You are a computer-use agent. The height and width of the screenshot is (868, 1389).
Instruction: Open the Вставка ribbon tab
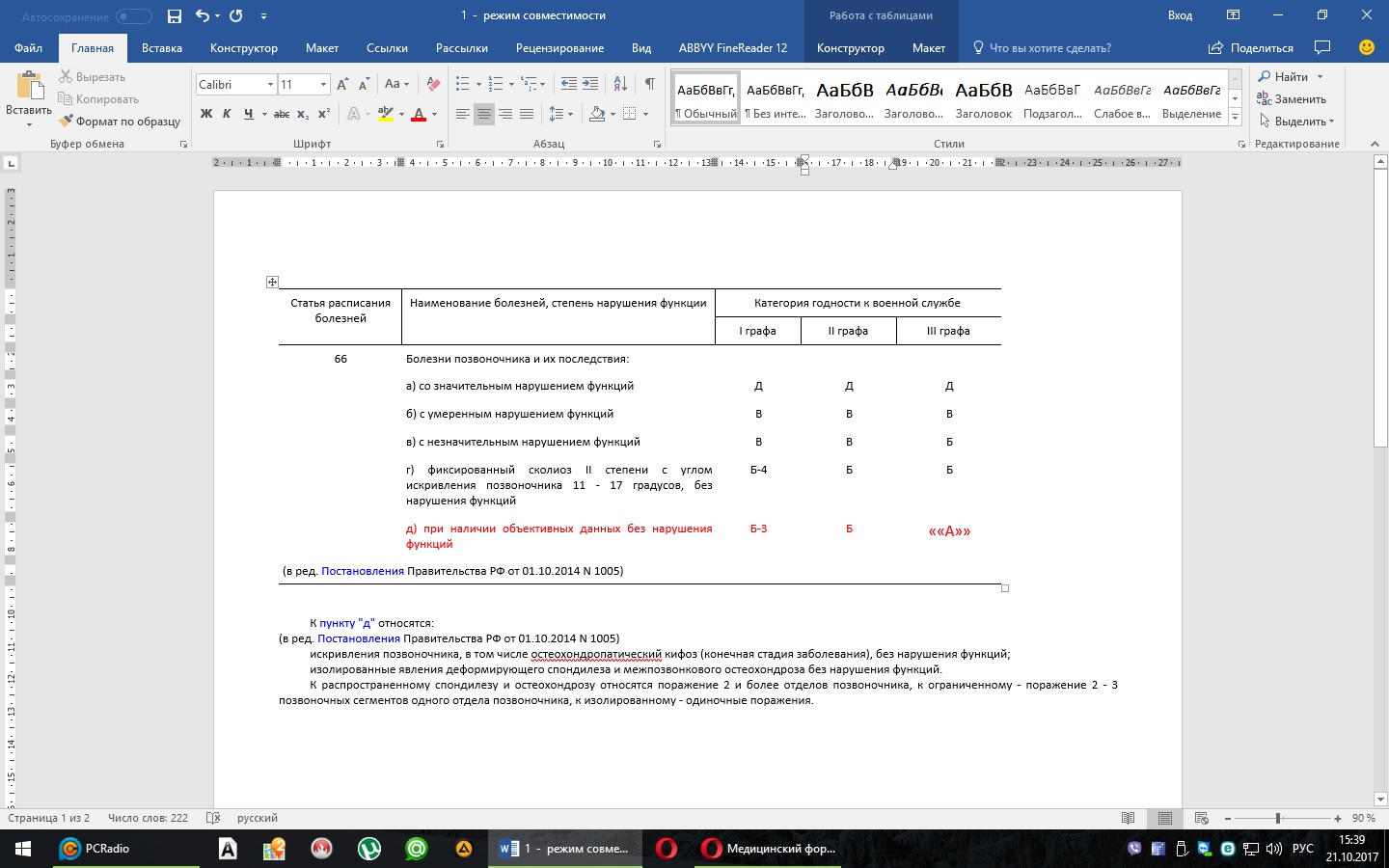(x=162, y=48)
